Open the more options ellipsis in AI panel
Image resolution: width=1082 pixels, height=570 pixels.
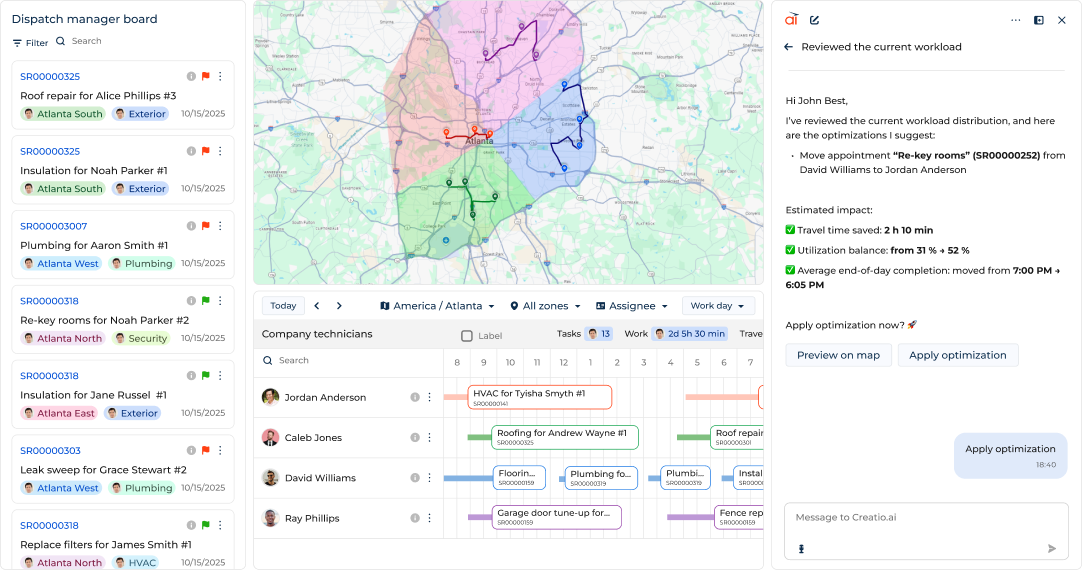coord(1016,20)
